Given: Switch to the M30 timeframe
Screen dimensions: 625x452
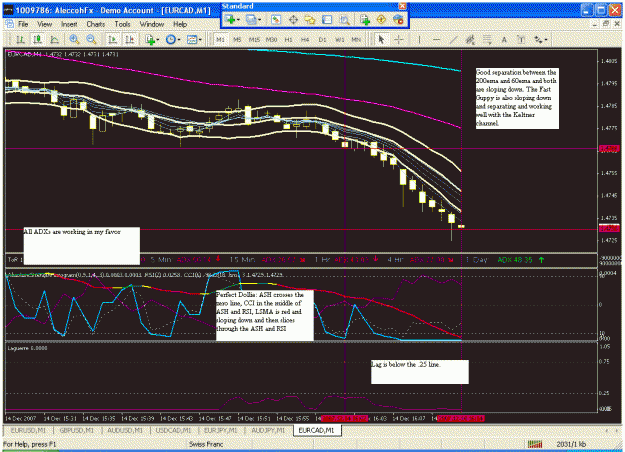Looking at the screenshot, I should (x=271, y=39).
